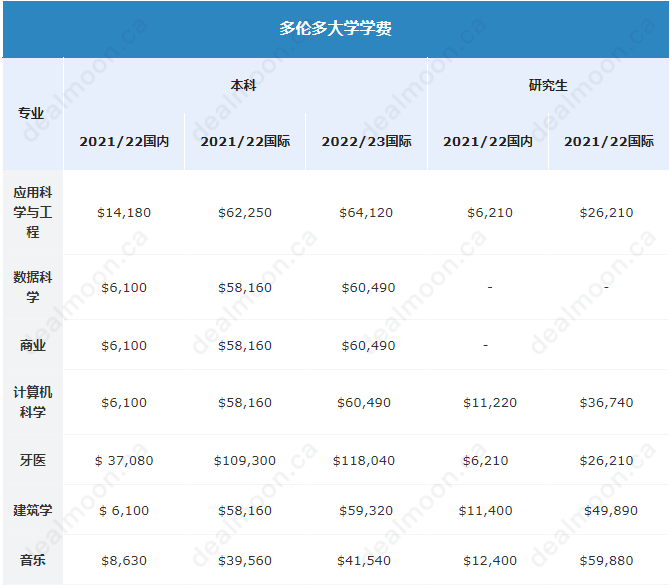
Task: Click the $64,120 tuition cell
Action: 366,212
